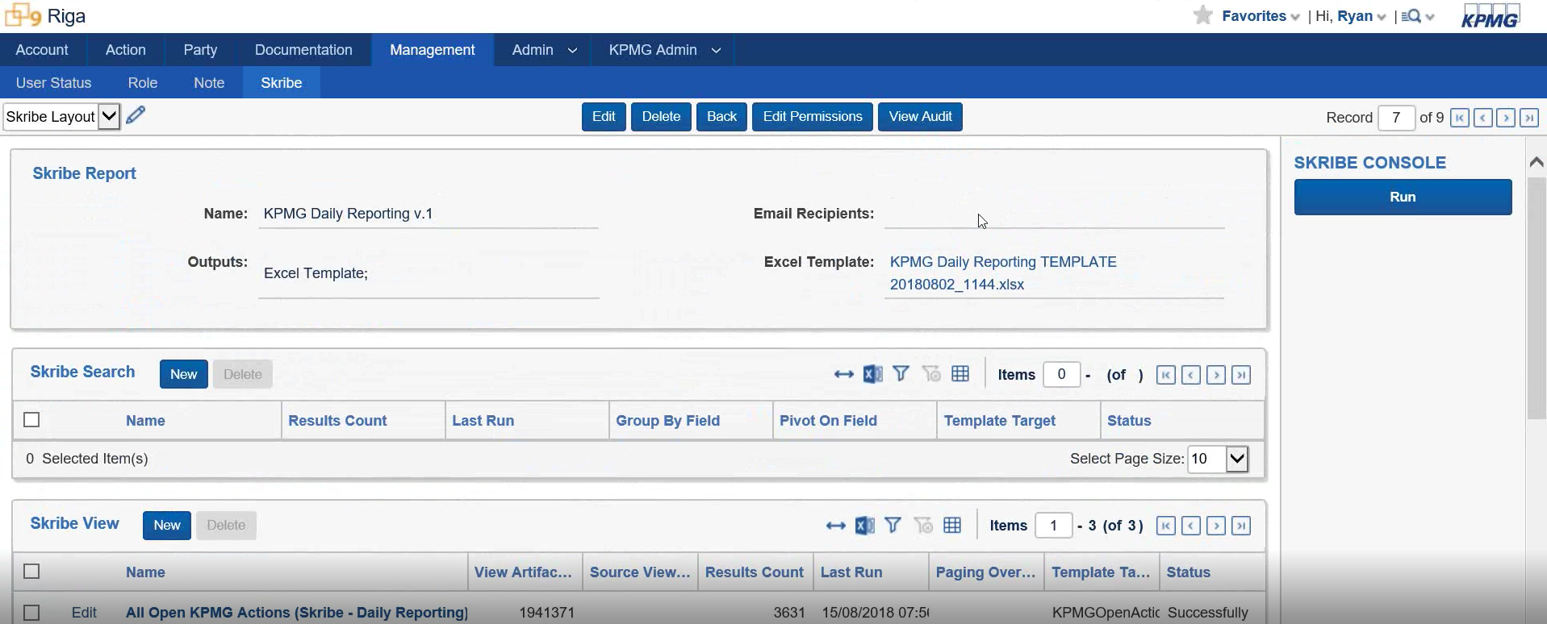Click the pencil icon beside Skribe Layout
1547x624 pixels.
pyautogui.click(x=136, y=116)
